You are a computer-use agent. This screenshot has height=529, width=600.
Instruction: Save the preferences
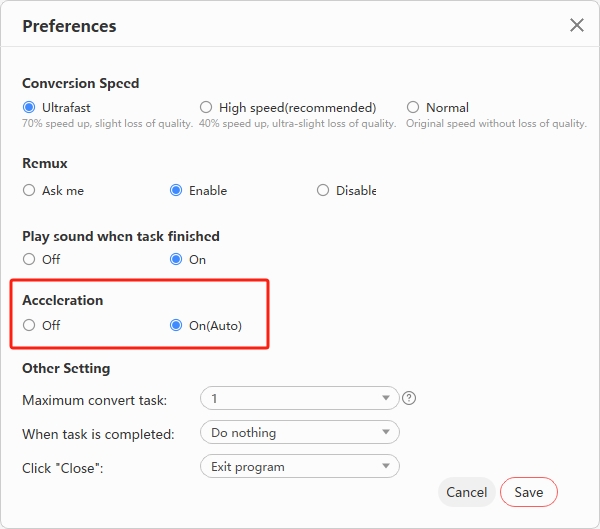click(x=528, y=492)
